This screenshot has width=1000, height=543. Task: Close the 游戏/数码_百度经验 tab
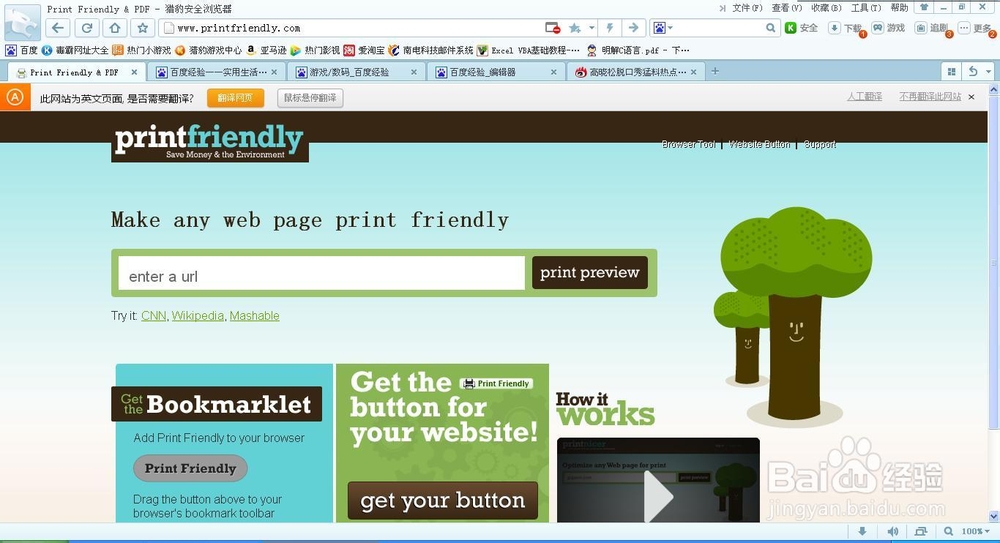pyautogui.click(x=413, y=72)
